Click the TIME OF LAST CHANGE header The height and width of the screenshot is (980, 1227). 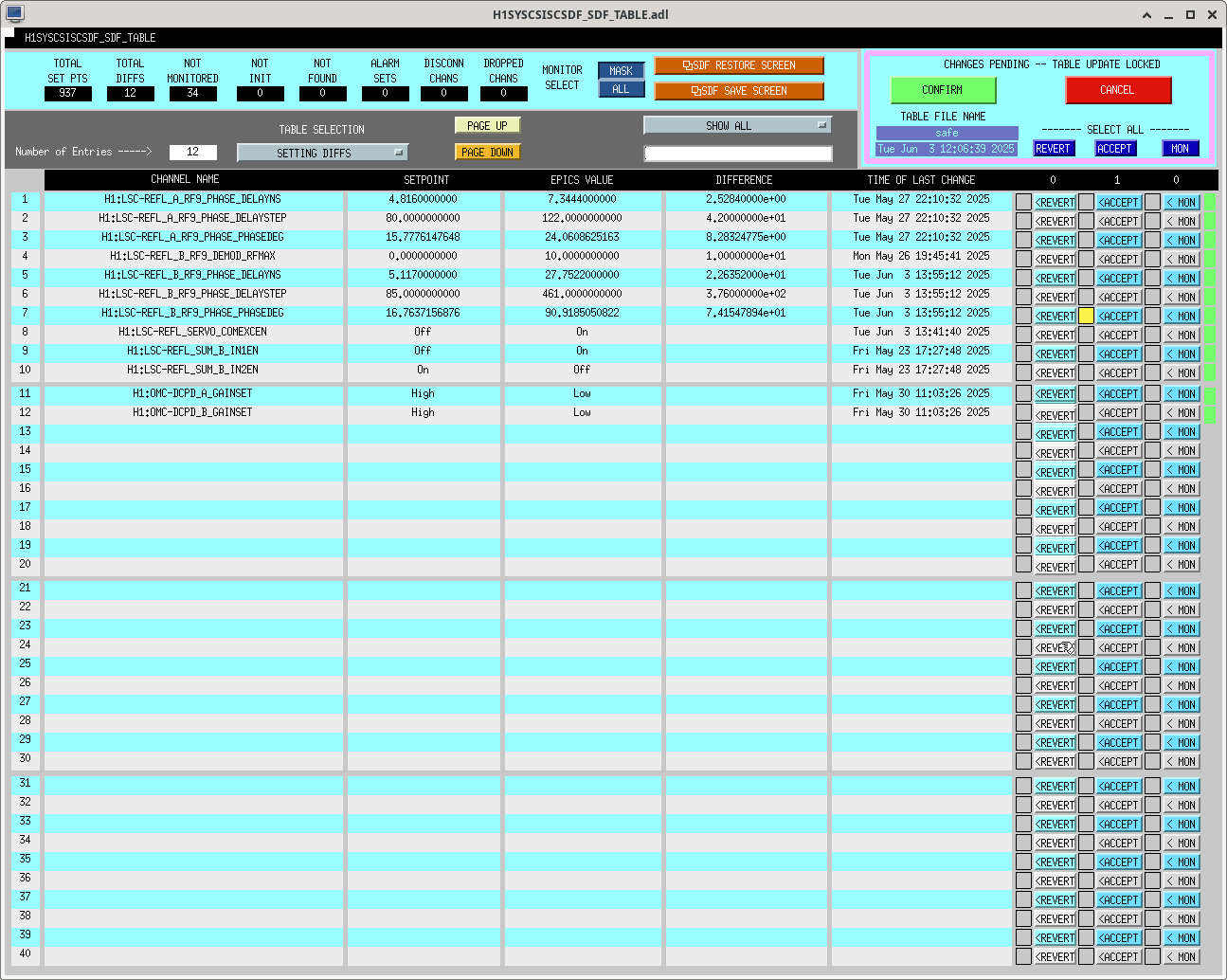(921, 179)
